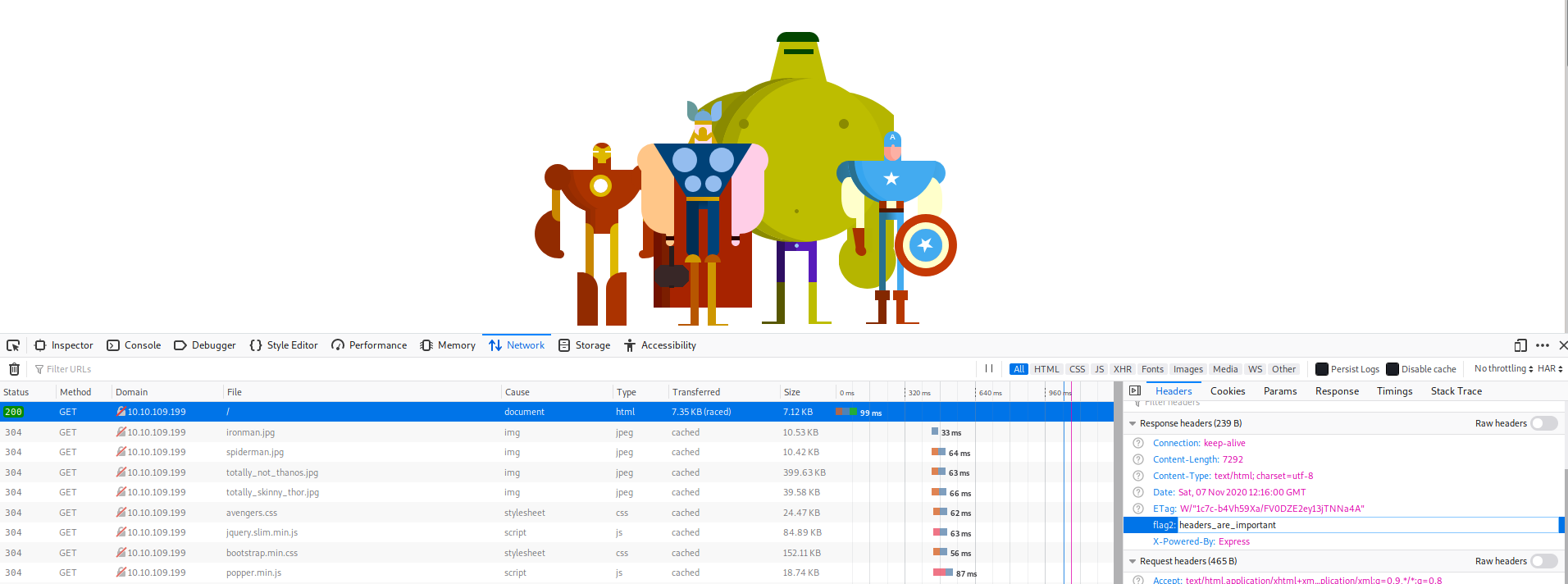Click the element picker icon
The image size is (1568, 584).
point(13,345)
